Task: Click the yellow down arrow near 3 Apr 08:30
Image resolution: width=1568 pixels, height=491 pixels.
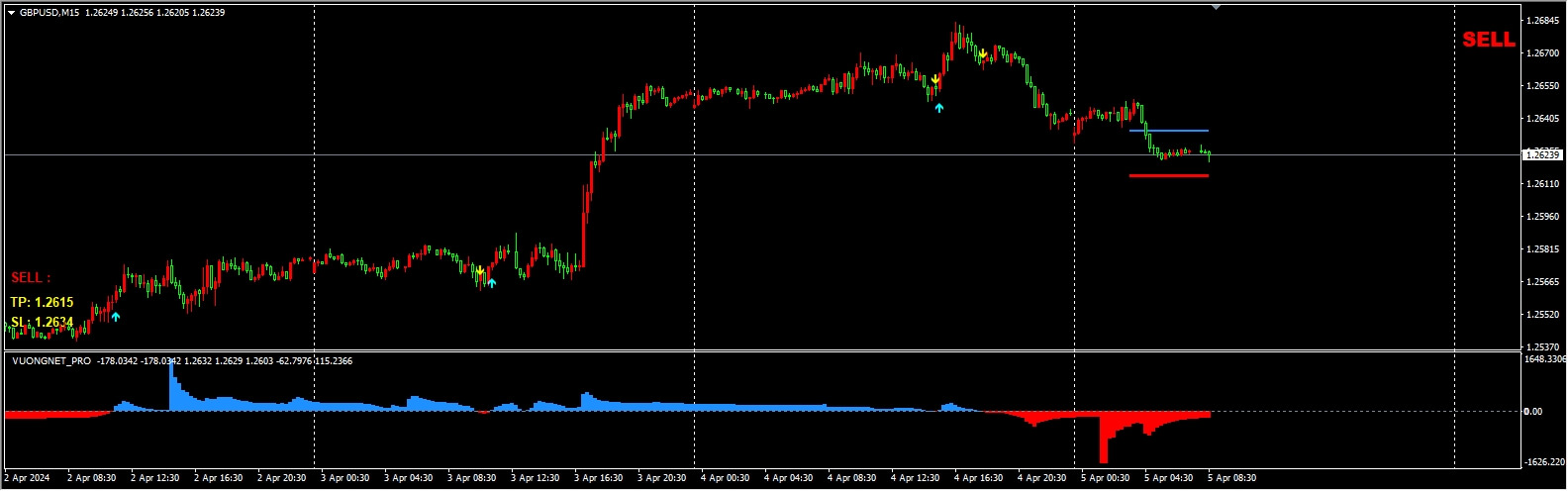Action: (480, 270)
